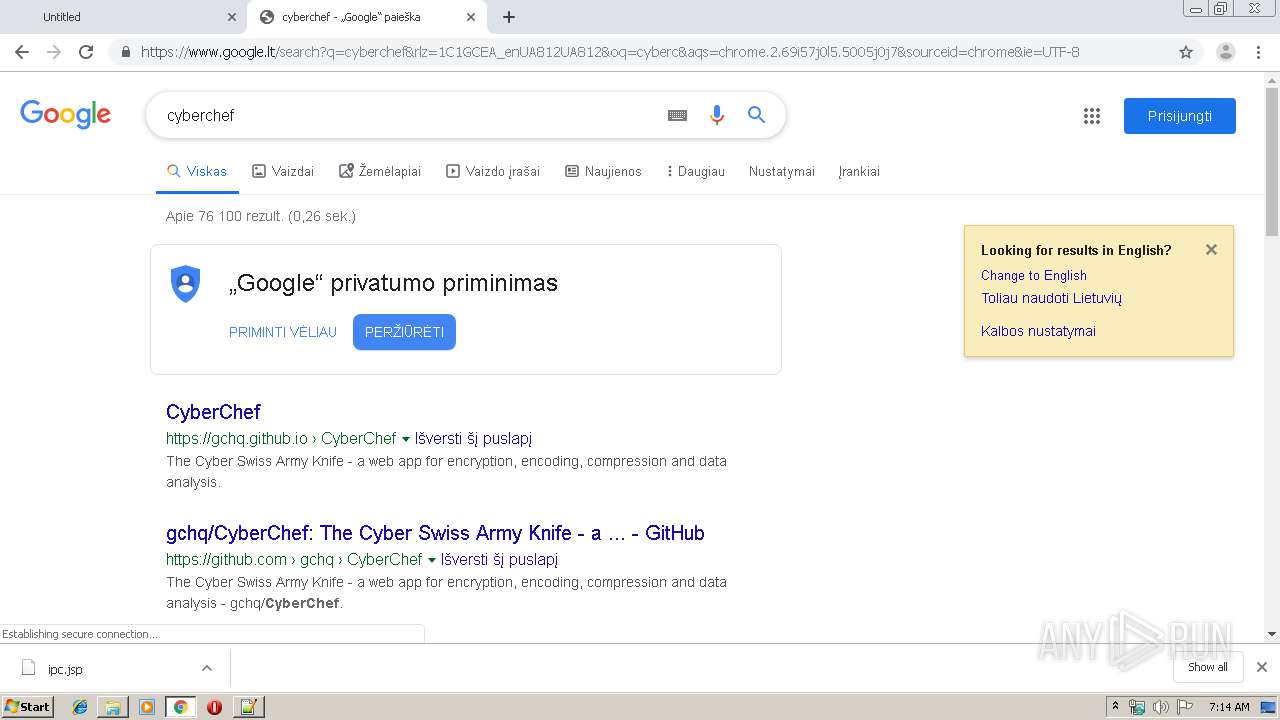
Task: Open the Google apps grid
Action: tap(1092, 116)
